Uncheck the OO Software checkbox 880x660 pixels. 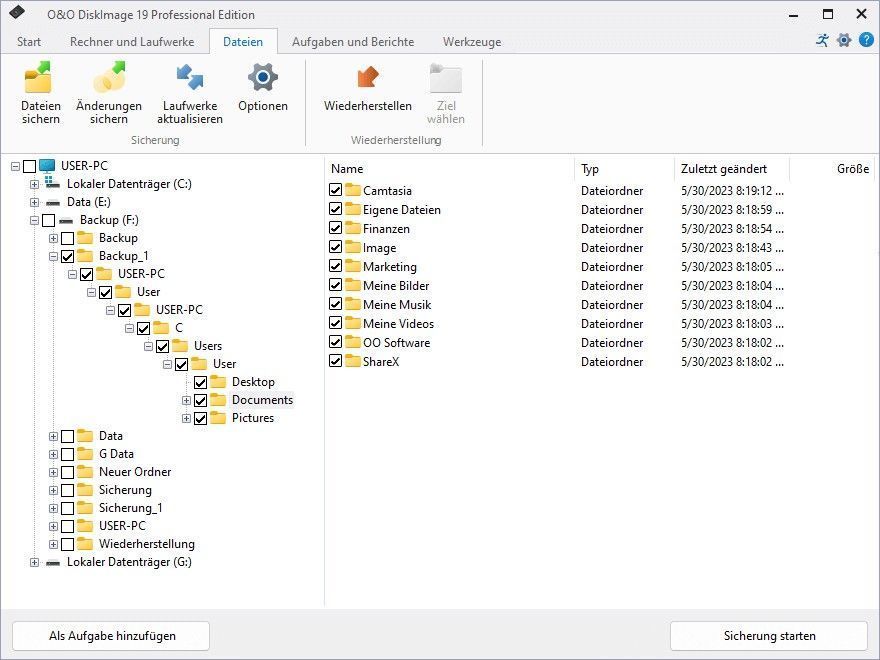click(336, 342)
